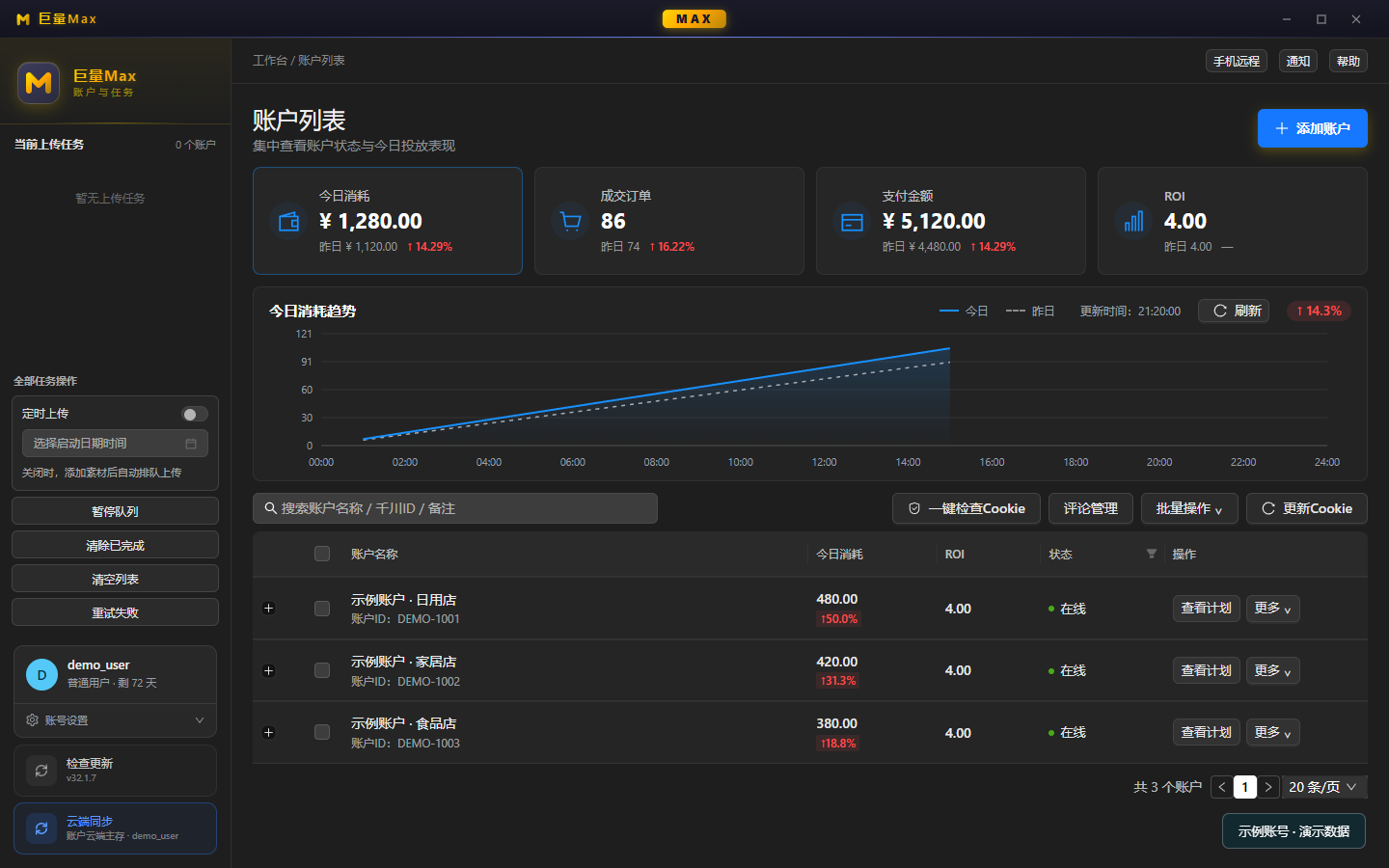Open the 通知 top menu item

tap(1298, 61)
